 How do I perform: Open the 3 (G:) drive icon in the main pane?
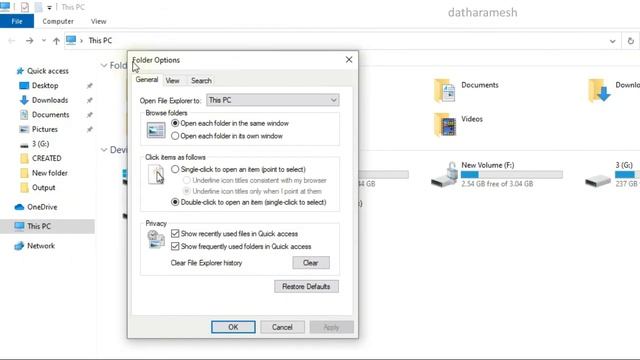[598, 180]
